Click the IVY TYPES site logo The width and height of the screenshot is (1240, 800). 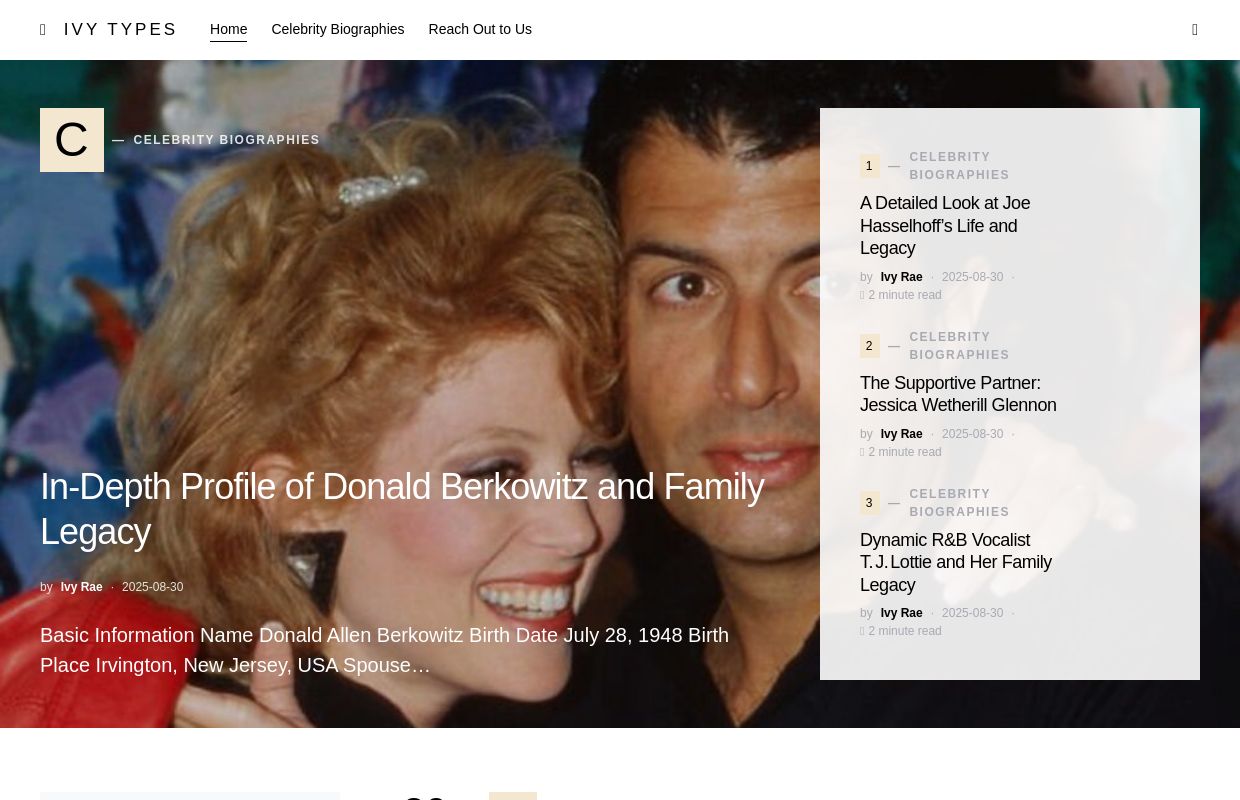point(120,30)
